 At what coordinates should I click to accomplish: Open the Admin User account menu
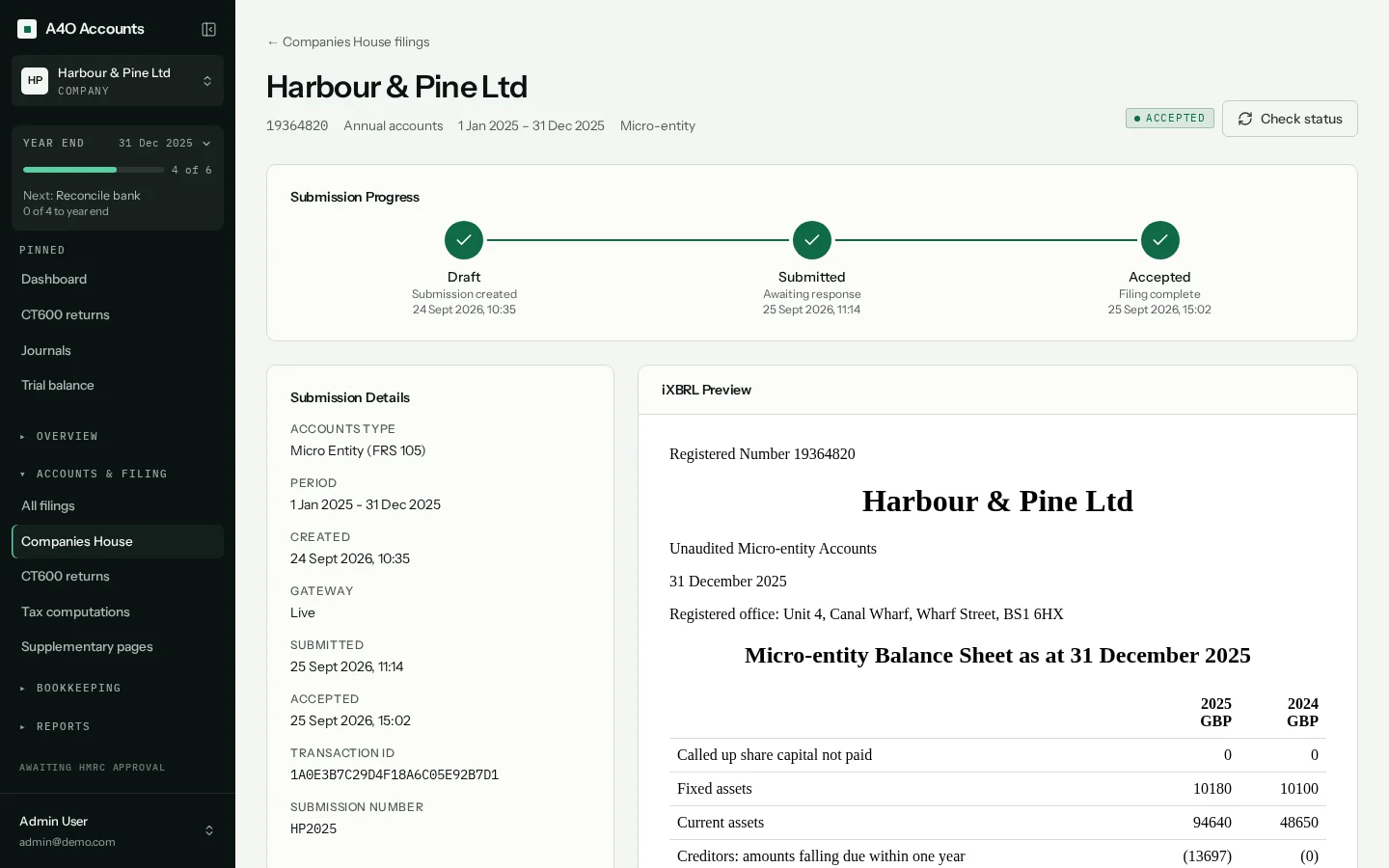[x=118, y=830]
